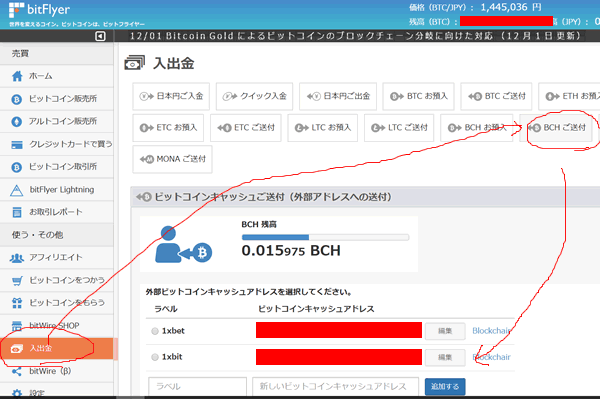Viewport: 600px width, 399px height.
Task: Click the report icon beside お取引レポート
Action: pyautogui.click(x=17, y=212)
